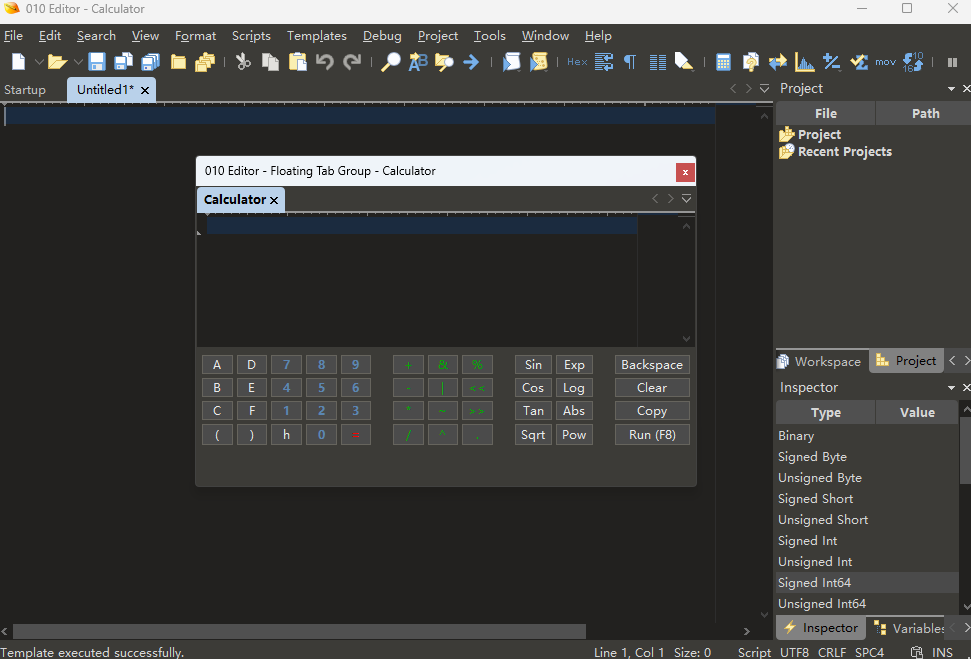Click the Copy button in the Calculator
Screen dimensions: 971x659
[651, 411]
